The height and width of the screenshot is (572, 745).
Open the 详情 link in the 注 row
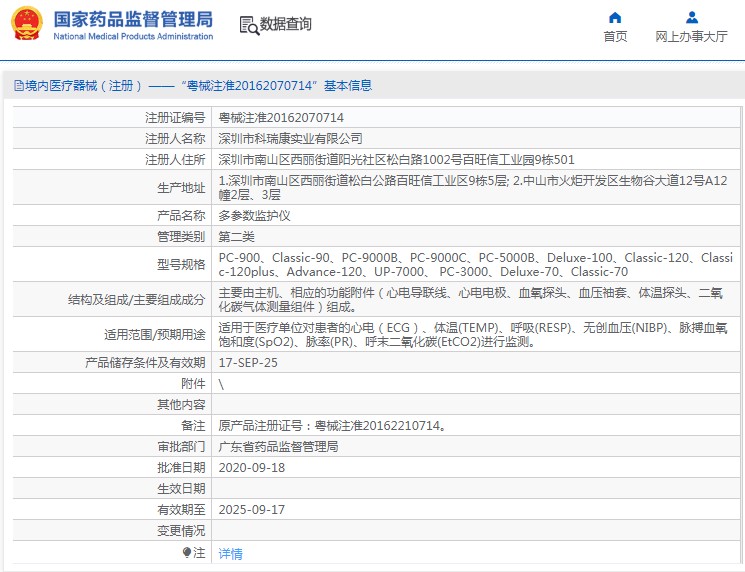click(230, 553)
